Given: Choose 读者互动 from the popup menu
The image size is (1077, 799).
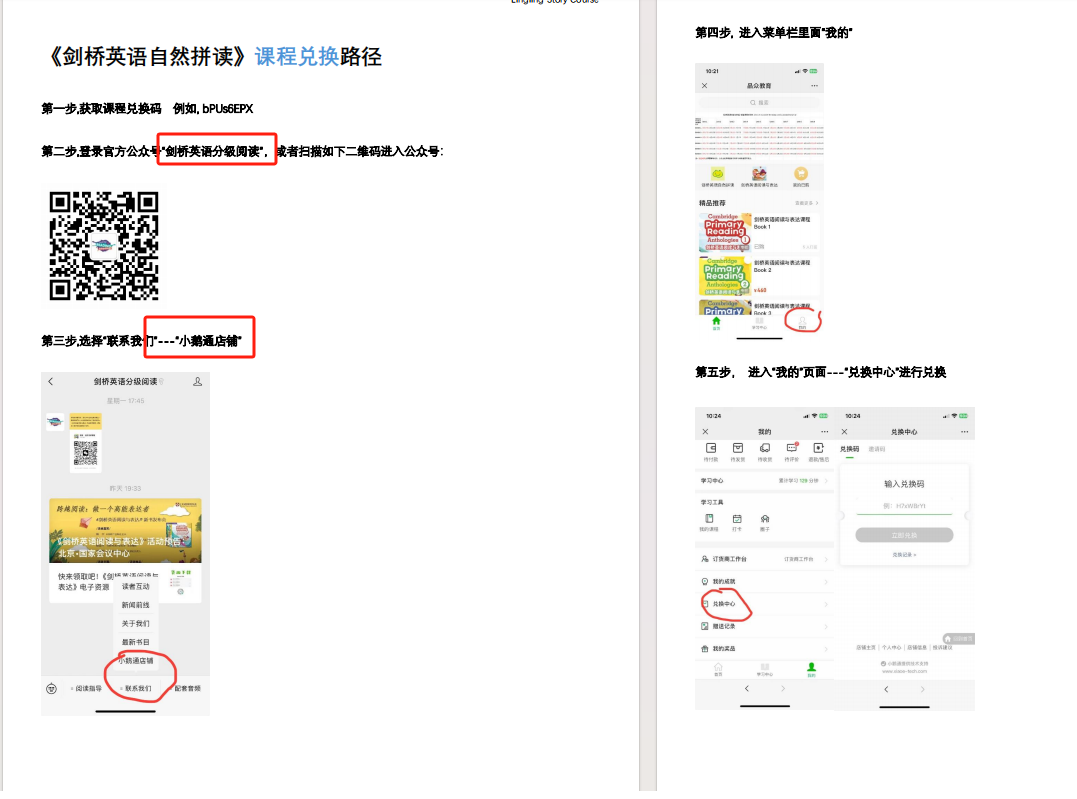Looking at the screenshot, I should tap(135, 587).
